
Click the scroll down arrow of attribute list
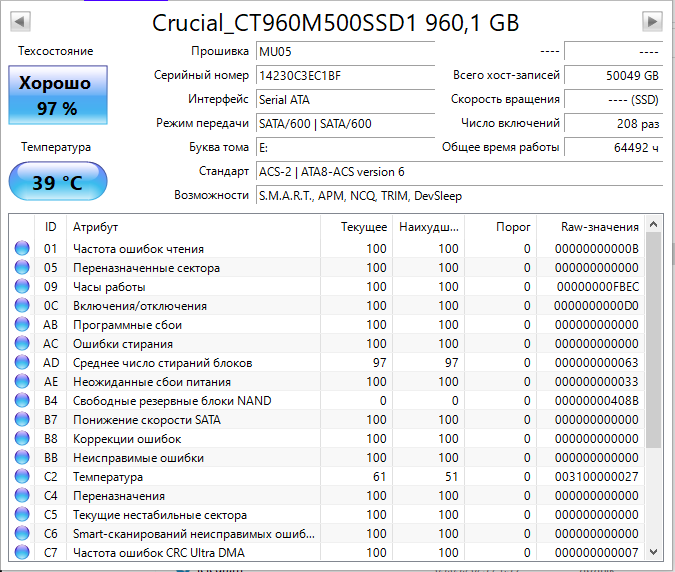pyautogui.click(x=653, y=551)
